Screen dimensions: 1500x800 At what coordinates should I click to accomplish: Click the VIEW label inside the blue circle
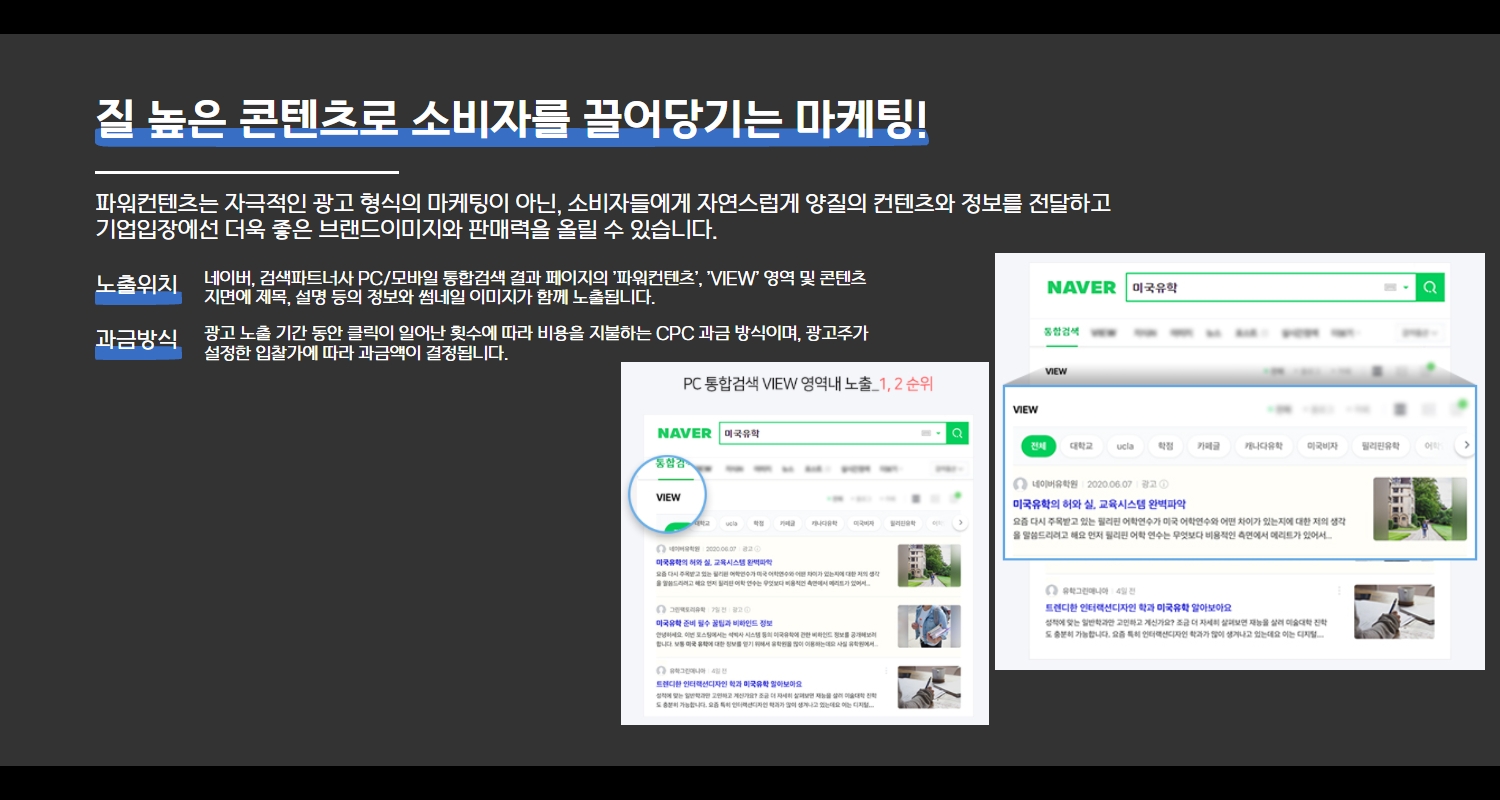coord(668,497)
